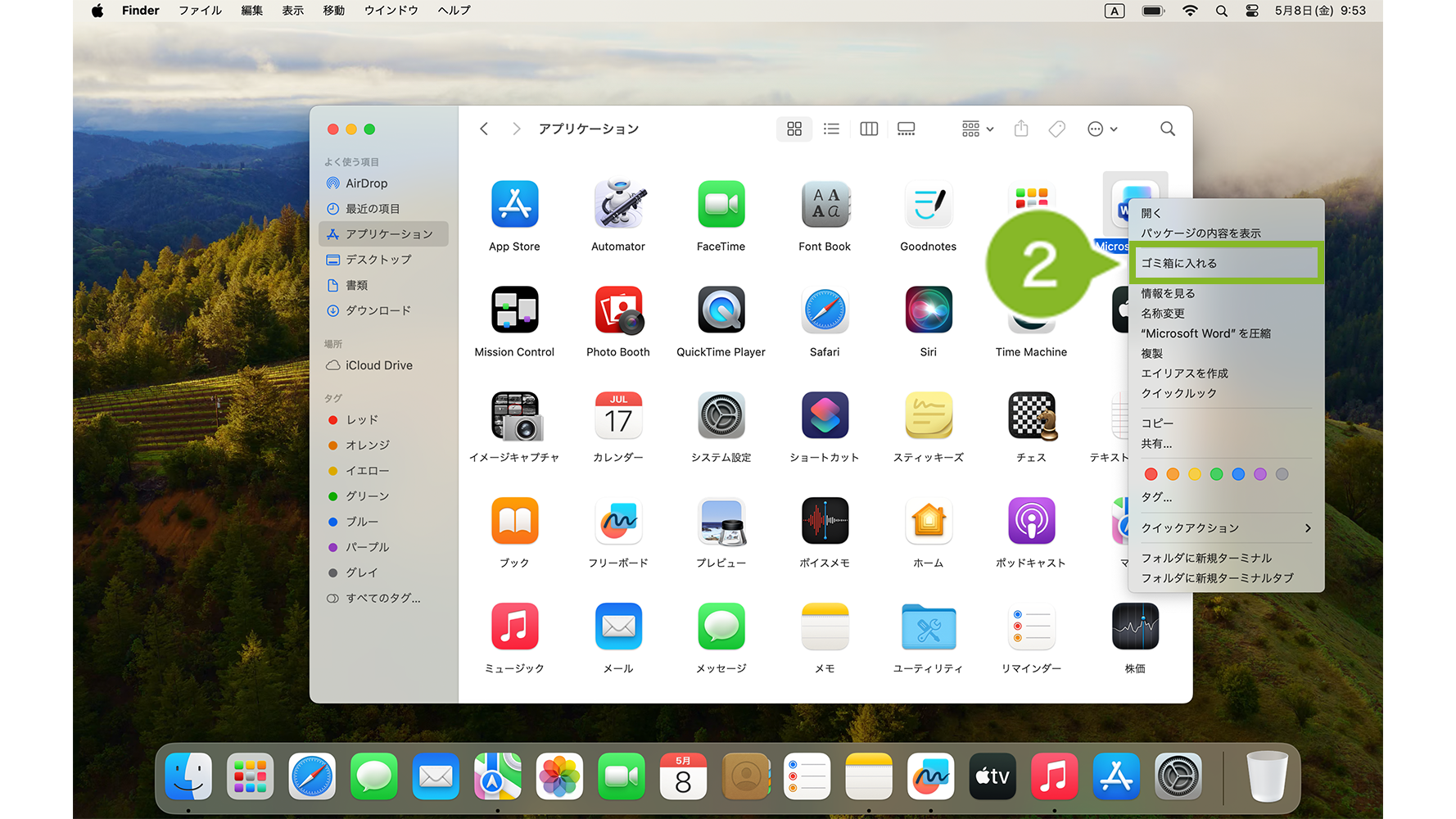Expand the クイックアクション submenu
The image size is (1456, 819).
(x=1226, y=528)
